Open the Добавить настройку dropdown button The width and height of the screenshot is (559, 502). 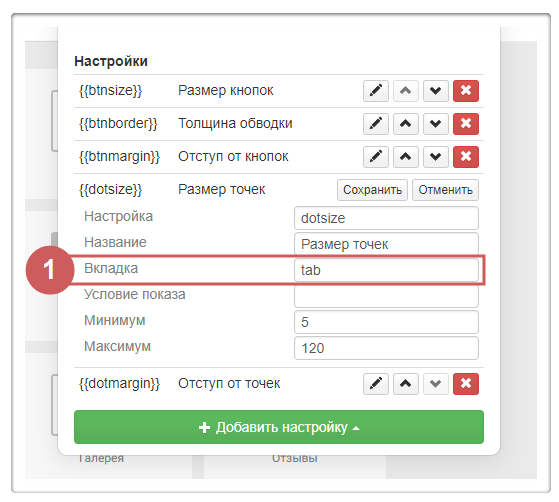click(x=279, y=427)
